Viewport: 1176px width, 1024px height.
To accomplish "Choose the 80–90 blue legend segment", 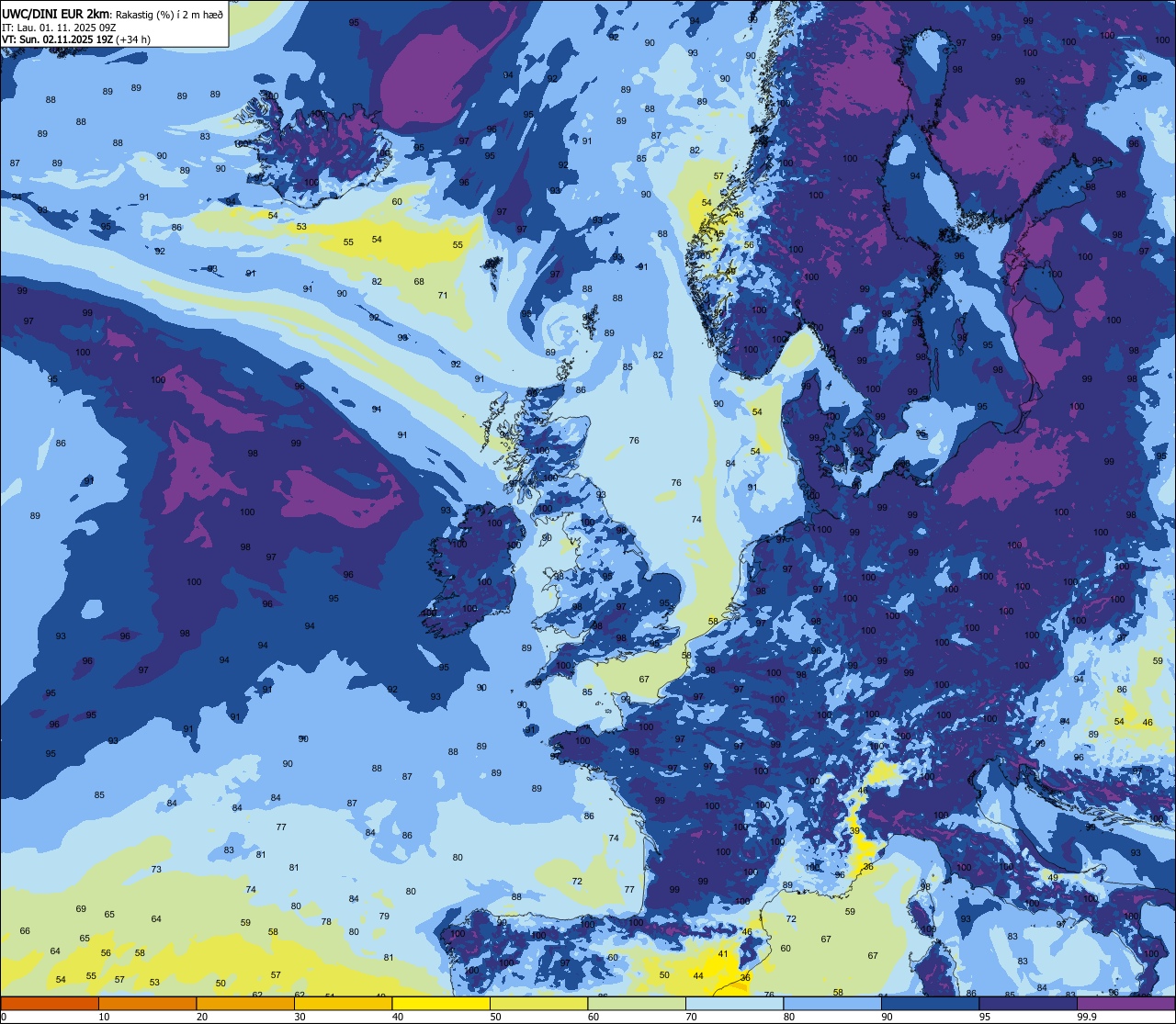I will 832,1003.
